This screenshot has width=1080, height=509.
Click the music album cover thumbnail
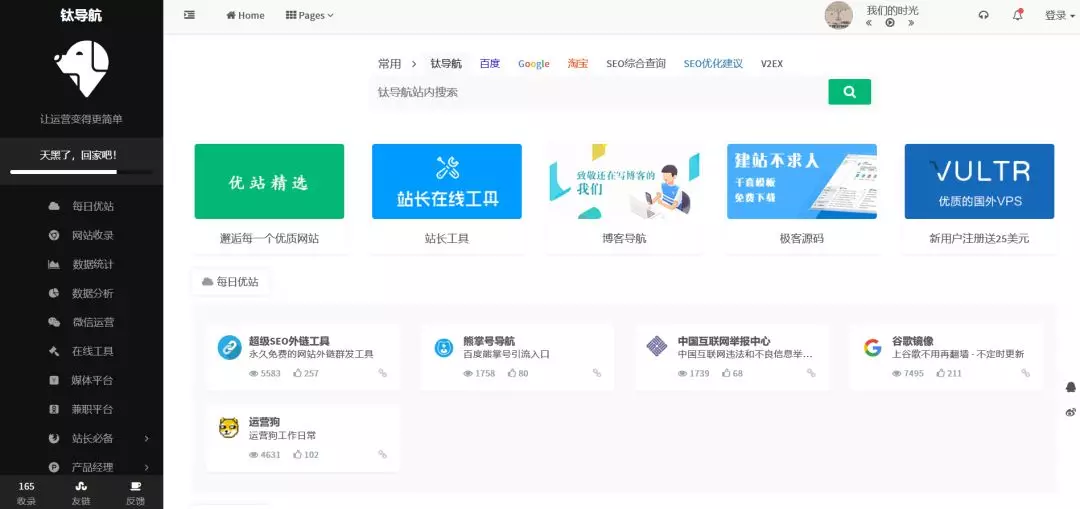(x=839, y=16)
